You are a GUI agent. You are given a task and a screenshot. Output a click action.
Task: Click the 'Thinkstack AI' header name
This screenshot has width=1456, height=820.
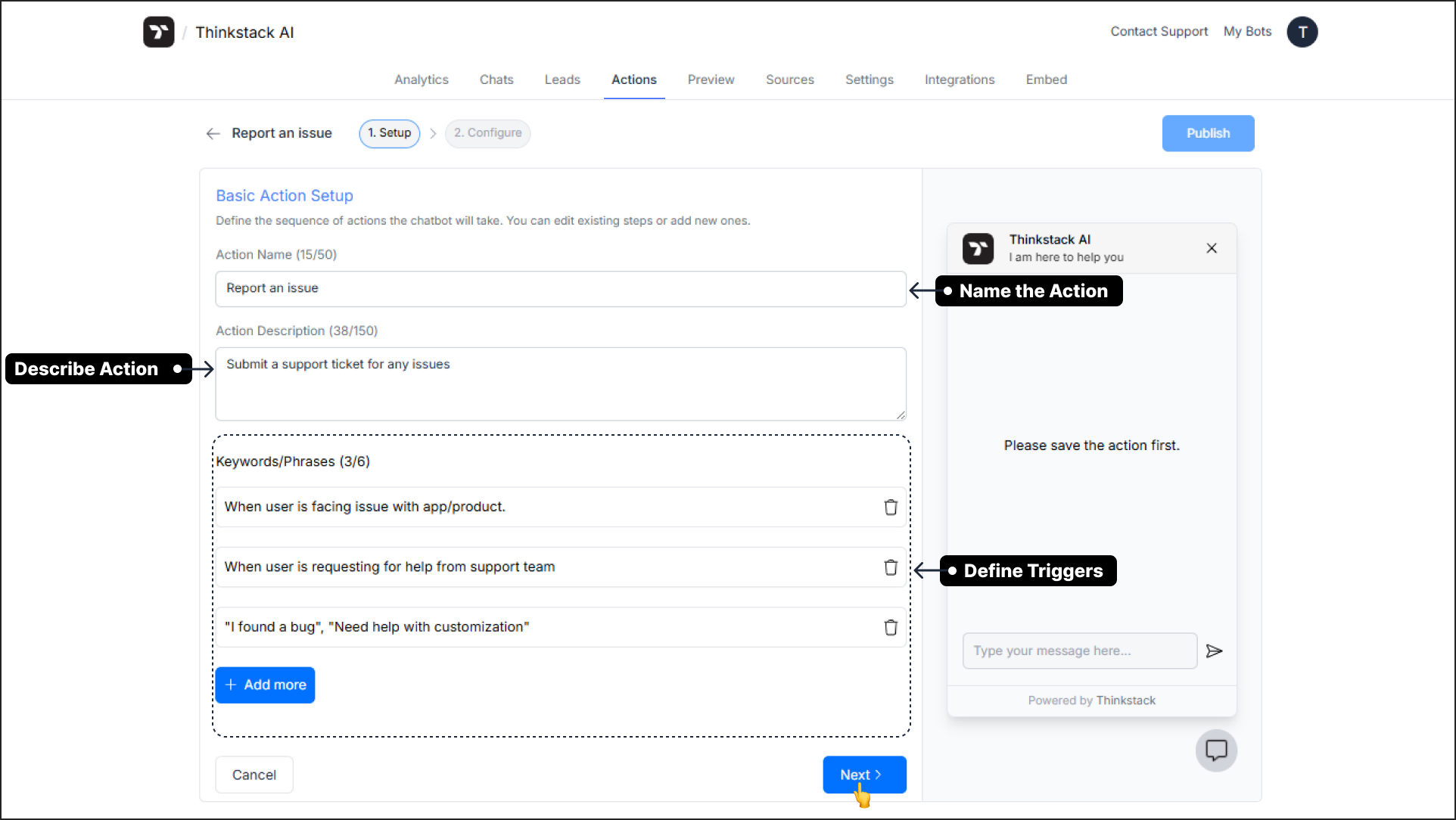[x=244, y=33]
